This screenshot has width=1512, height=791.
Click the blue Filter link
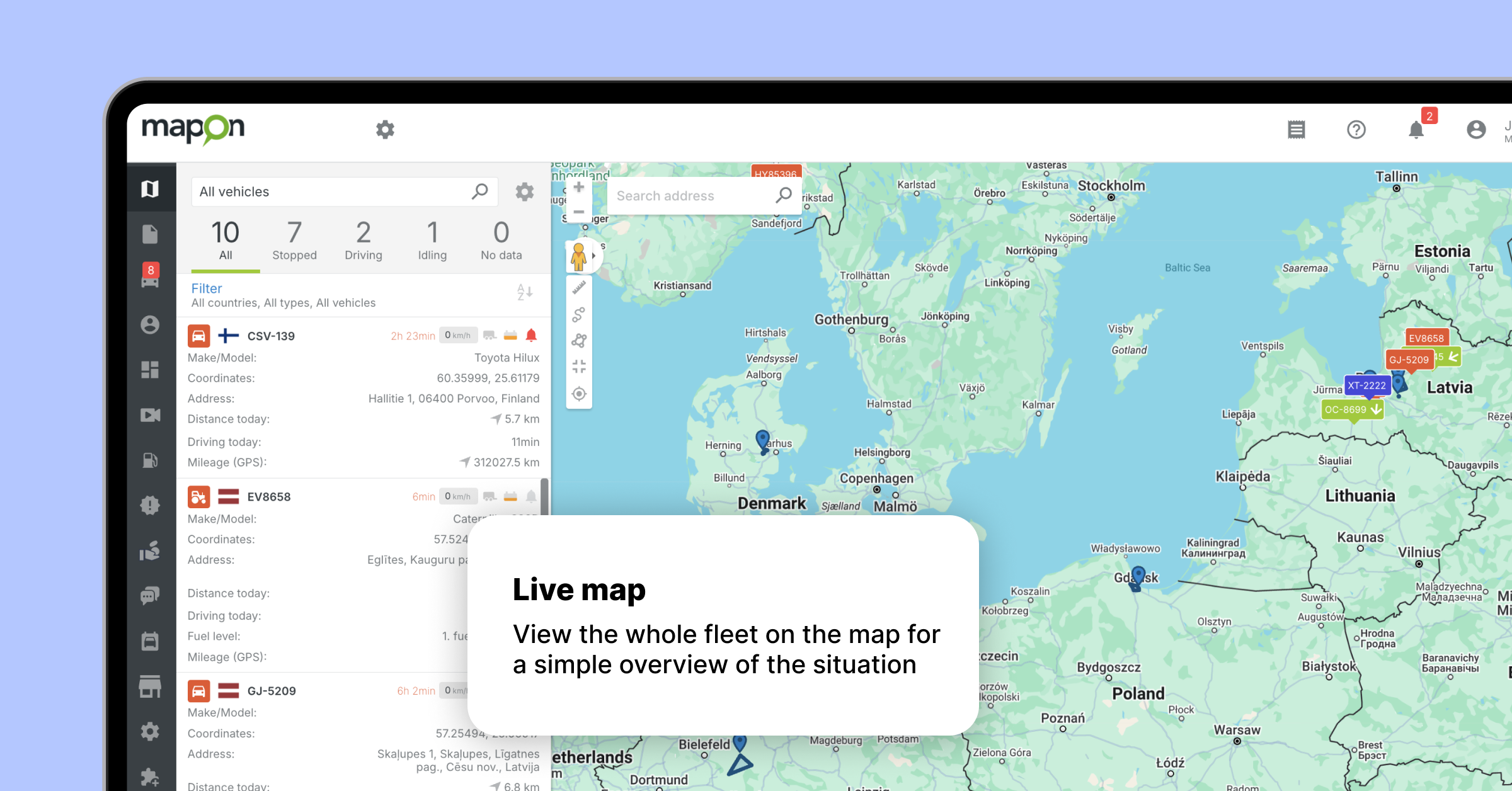[x=207, y=288]
